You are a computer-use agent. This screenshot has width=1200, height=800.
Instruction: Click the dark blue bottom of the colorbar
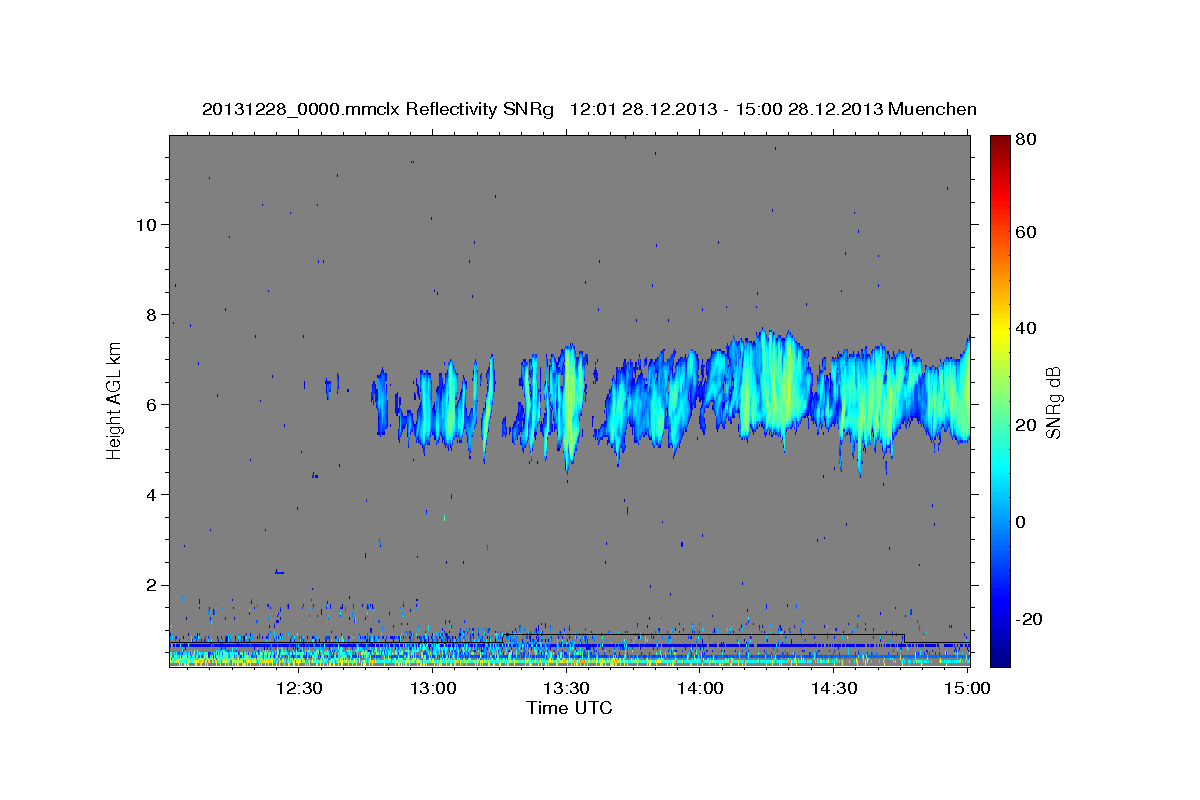point(999,655)
